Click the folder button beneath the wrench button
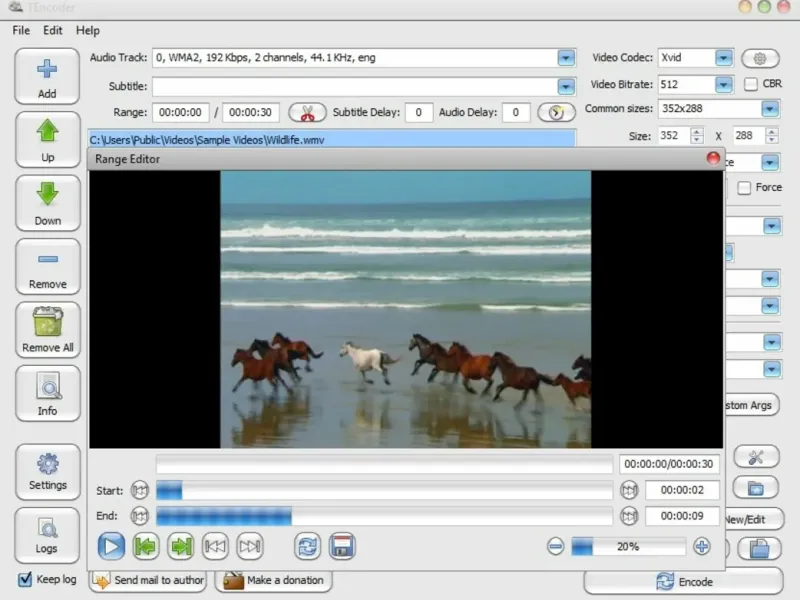Image resolution: width=800 pixels, height=600 pixels. click(x=756, y=488)
